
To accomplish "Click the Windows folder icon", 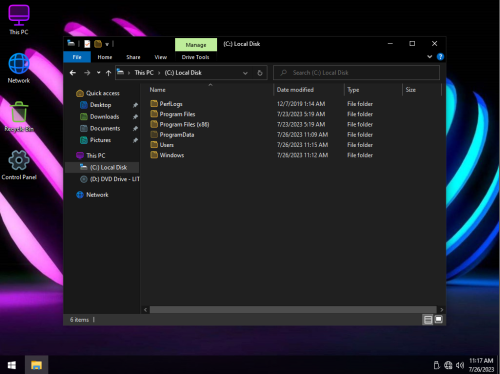I will (154, 155).
